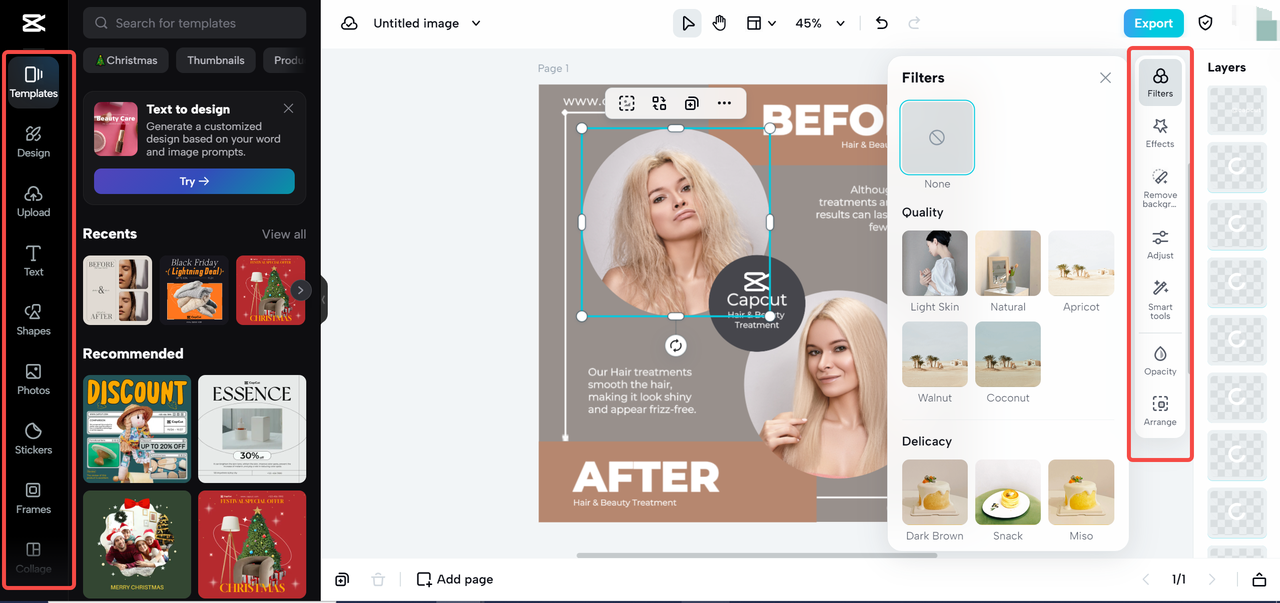Click the Filters icon in right toolbar

point(1160,82)
